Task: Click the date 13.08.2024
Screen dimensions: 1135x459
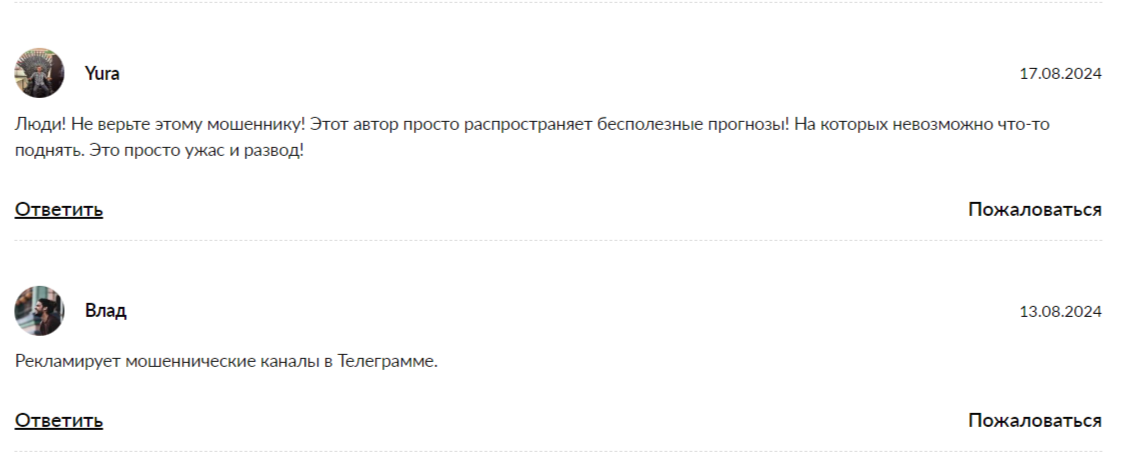Action: tap(1060, 311)
